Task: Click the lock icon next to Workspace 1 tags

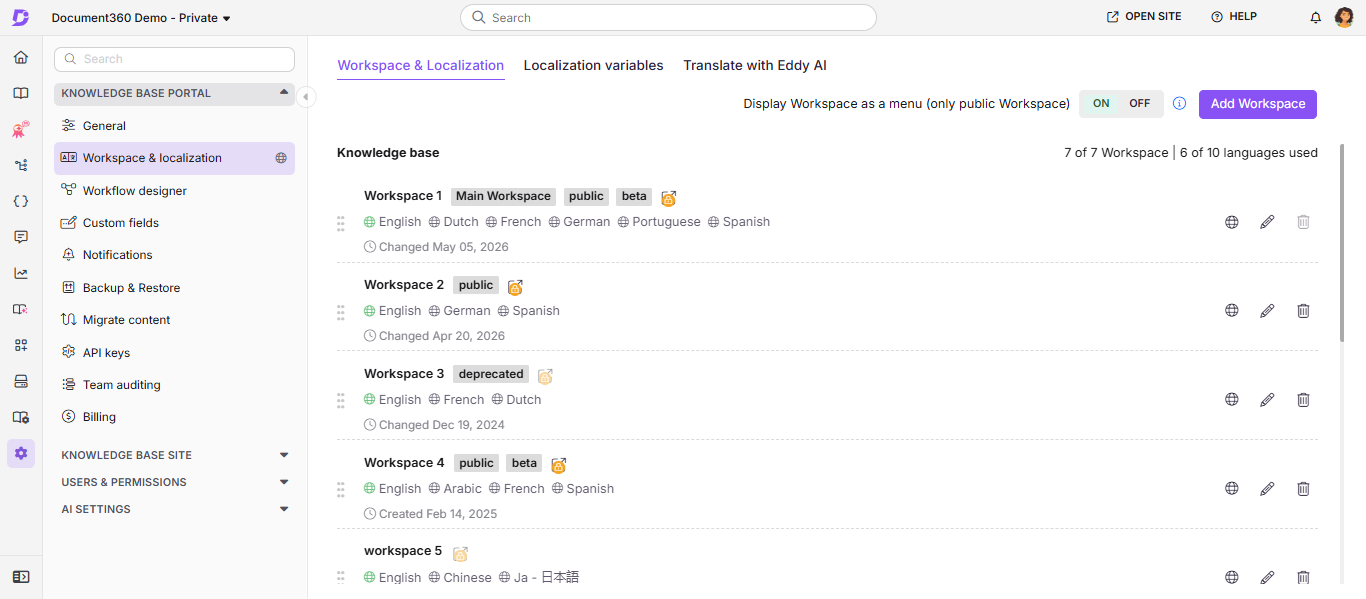Action: pyautogui.click(x=668, y=198)
